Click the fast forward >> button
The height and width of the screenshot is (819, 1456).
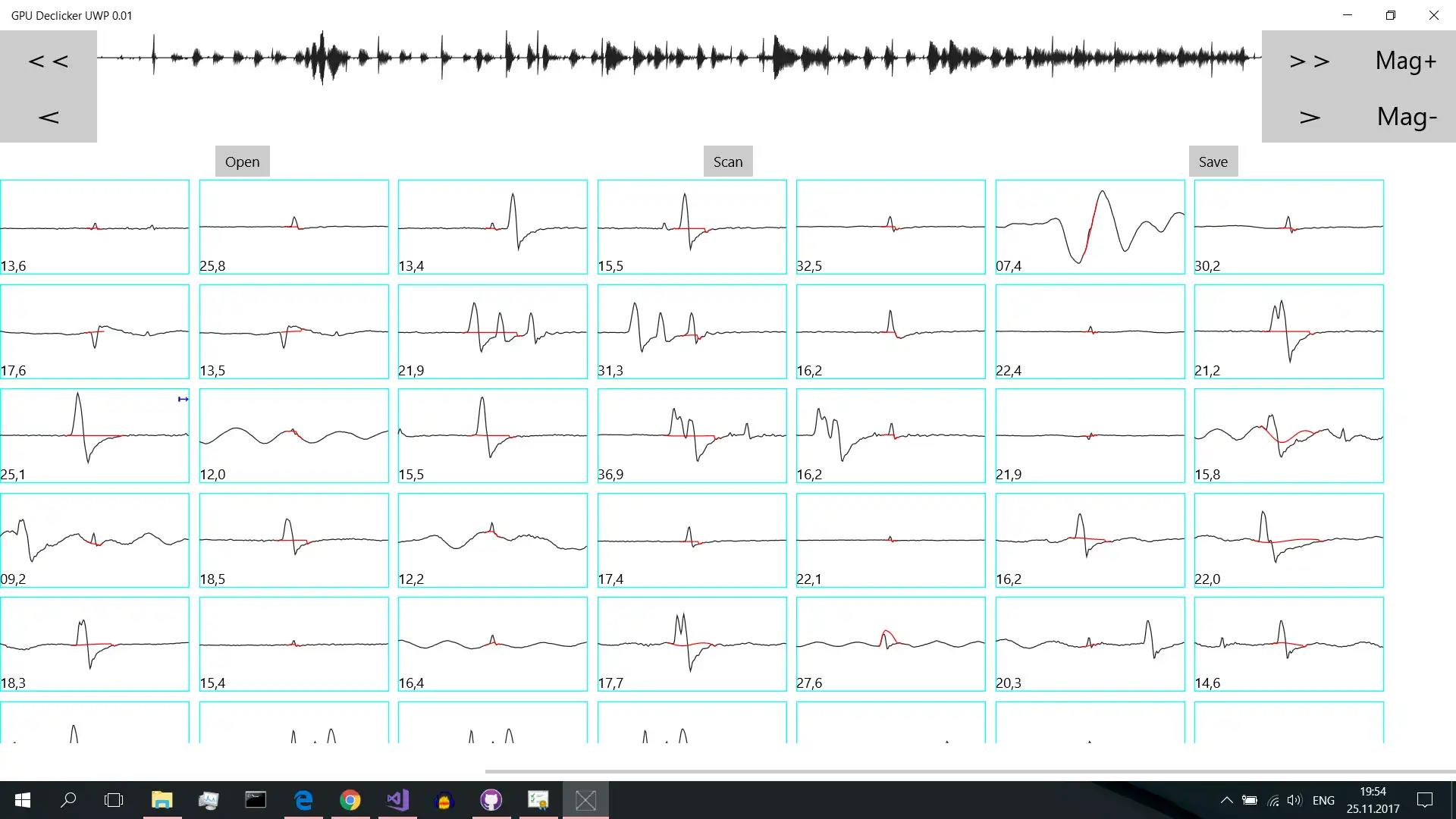pyautogui.click(x=1309, y=61)
